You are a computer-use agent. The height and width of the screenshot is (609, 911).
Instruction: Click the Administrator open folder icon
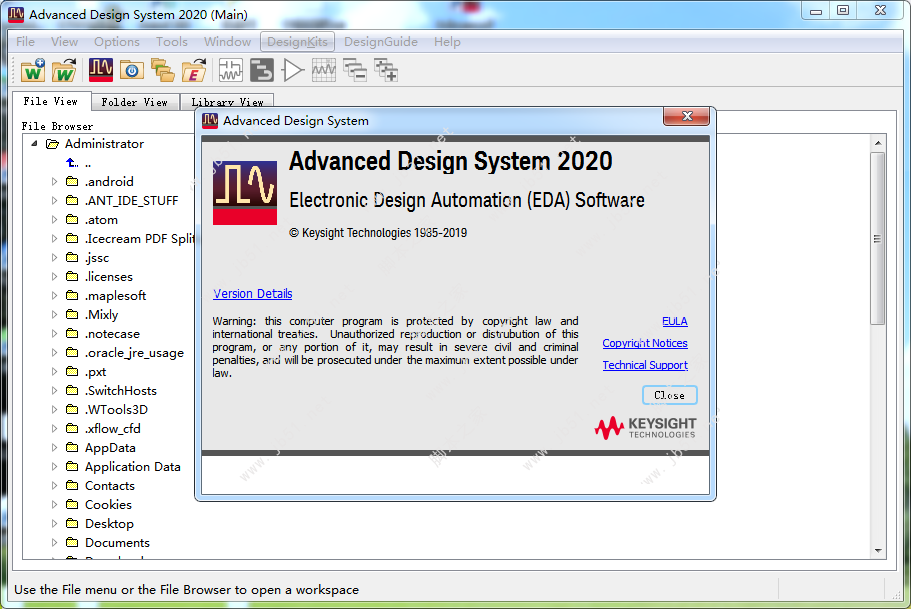point(52,144)
